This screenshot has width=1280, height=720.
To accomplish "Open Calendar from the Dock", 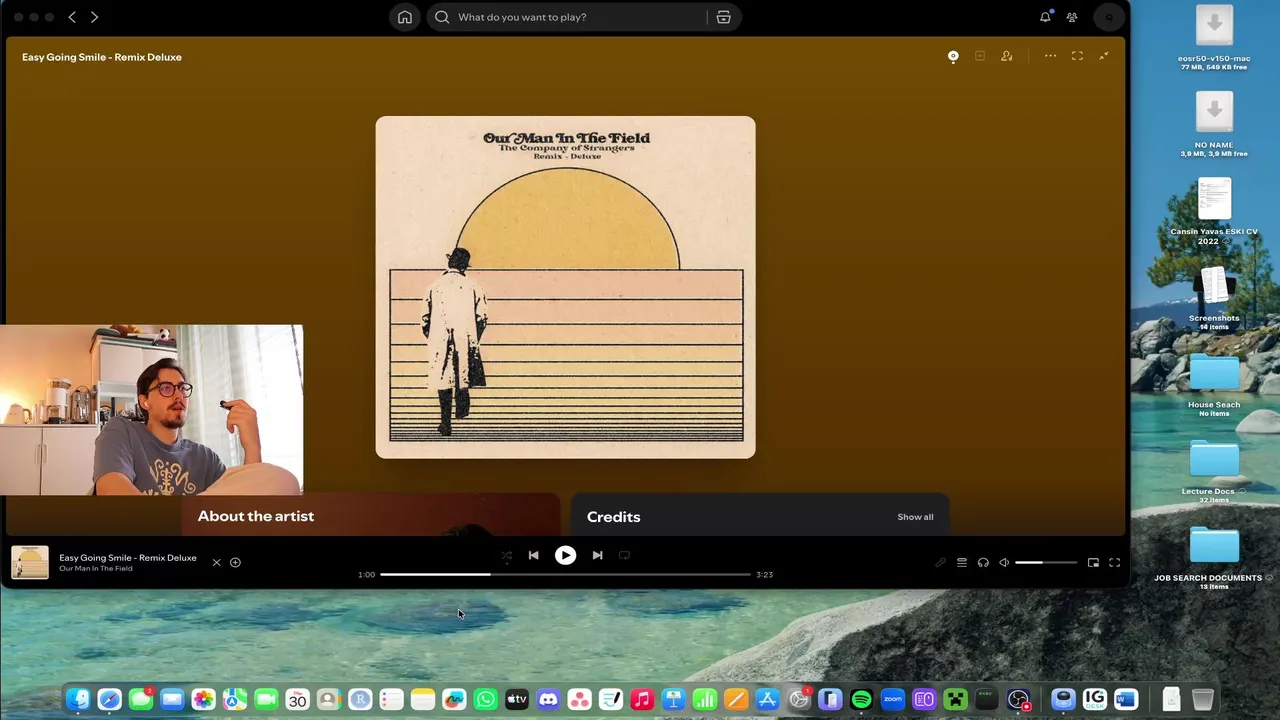I will click(297, 700).
